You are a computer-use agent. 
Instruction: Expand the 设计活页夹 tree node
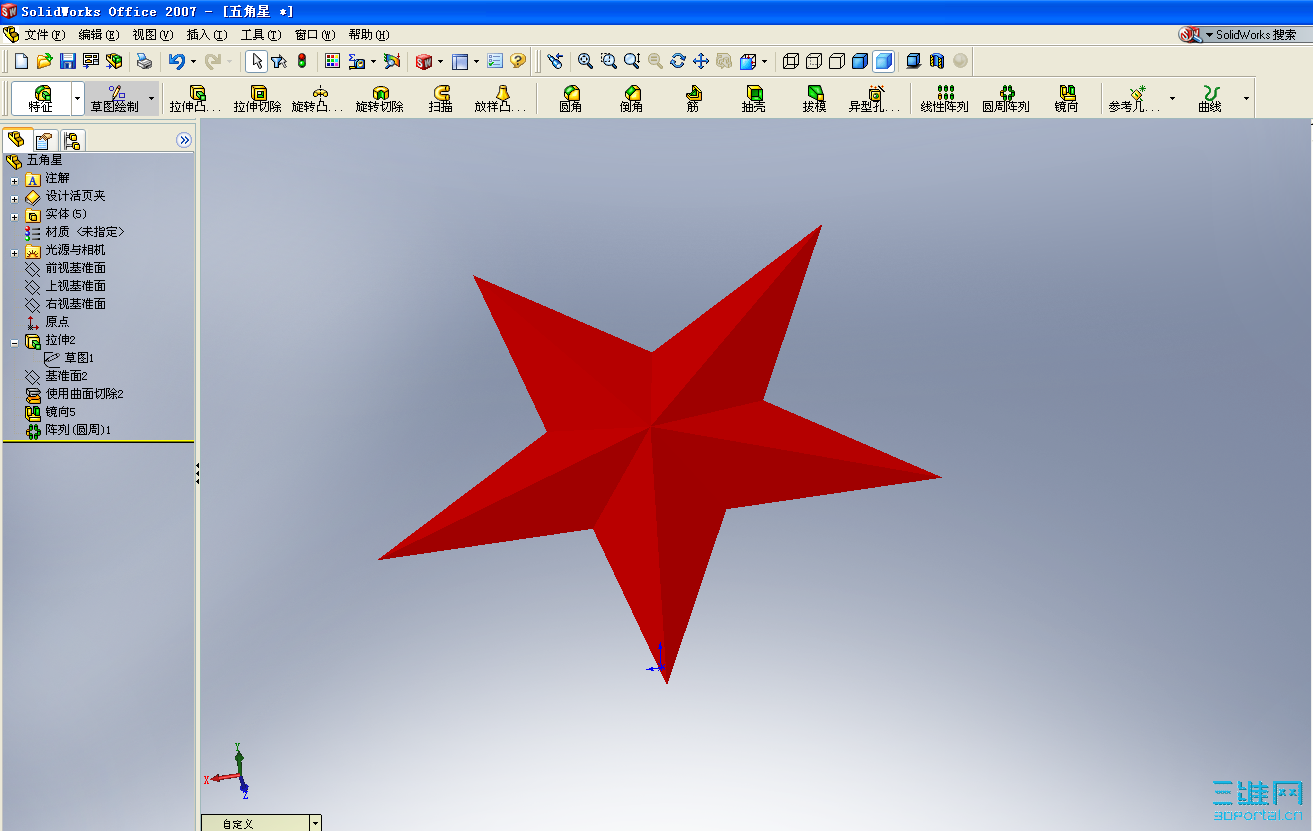click(14, 199)
